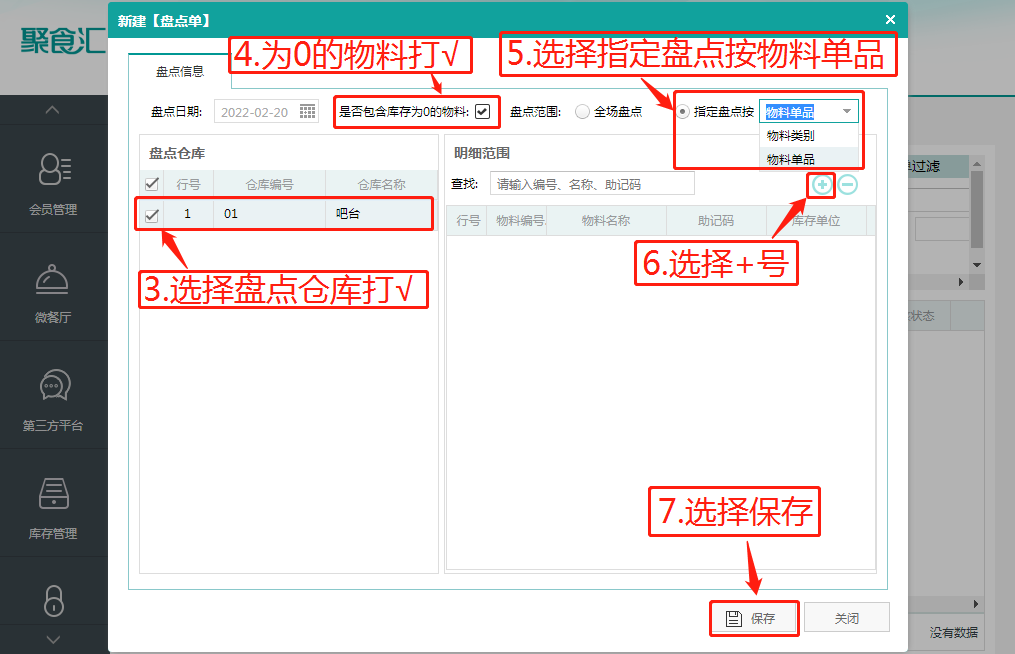Open 库存管理 sidebar module
Image resolution: width=1015 pixels, height=654 pixels.
[x=53, y=508]
